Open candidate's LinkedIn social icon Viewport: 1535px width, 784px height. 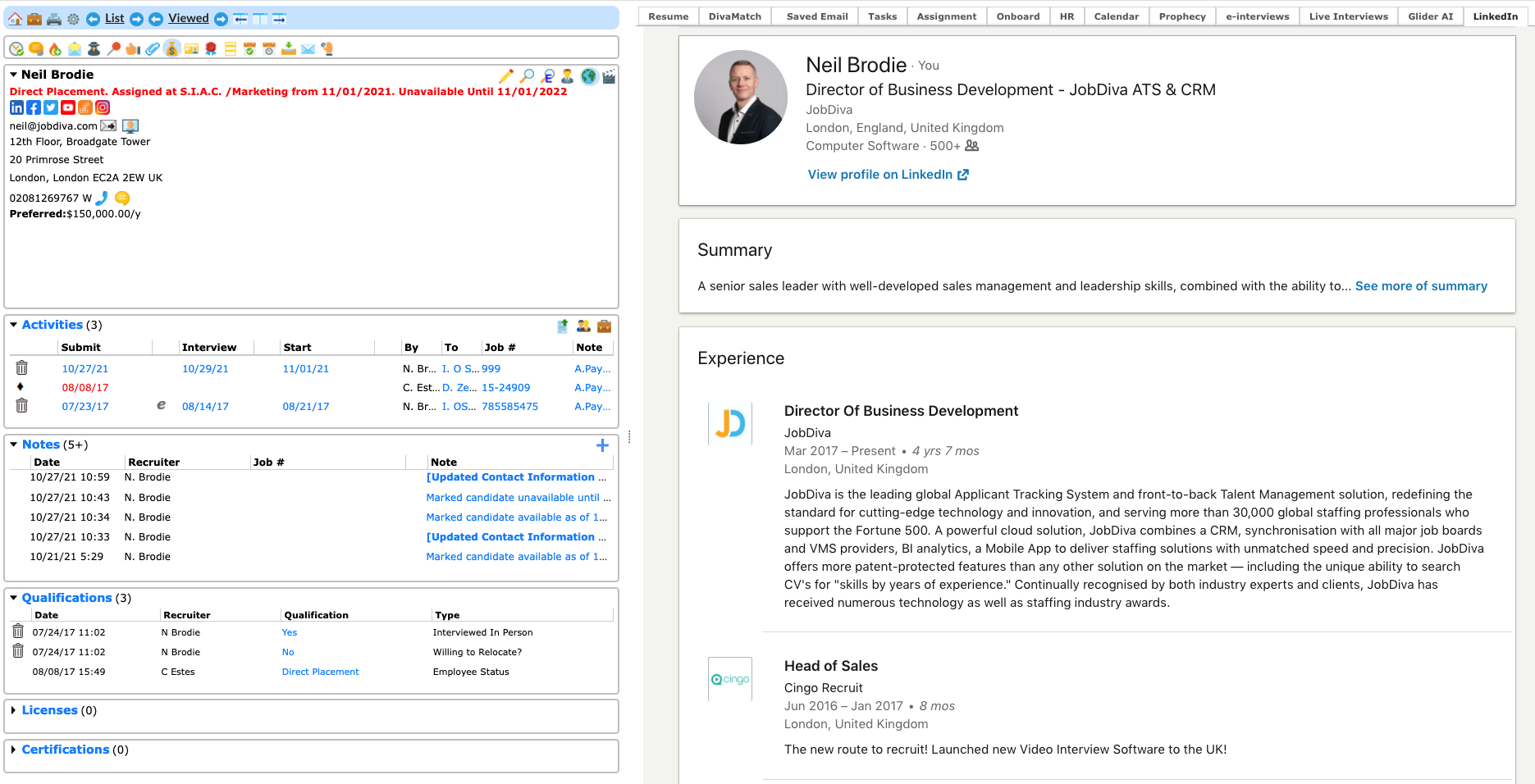point(16,107)
